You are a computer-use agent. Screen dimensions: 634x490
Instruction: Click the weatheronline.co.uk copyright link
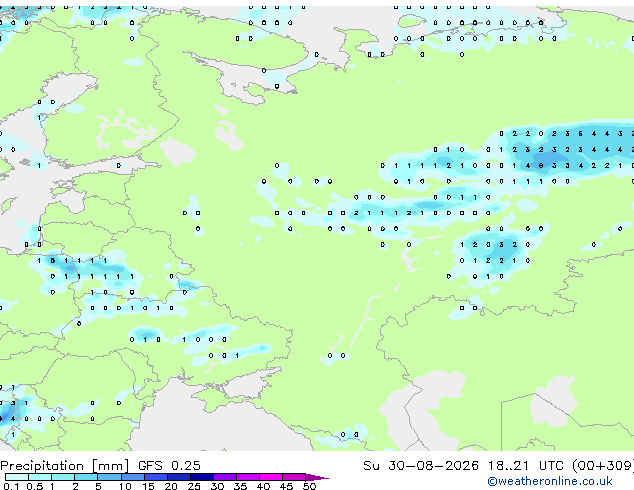point(550,481)
